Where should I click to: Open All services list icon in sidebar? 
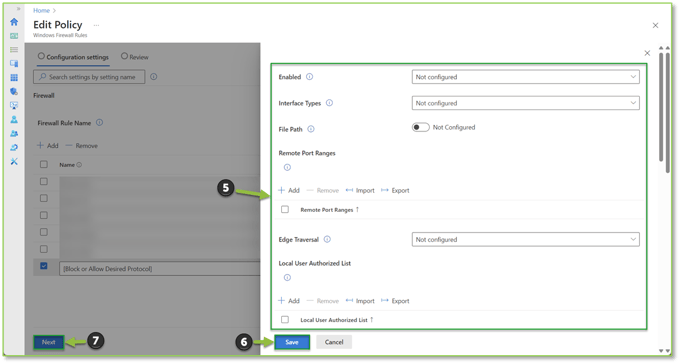(14, 50)
